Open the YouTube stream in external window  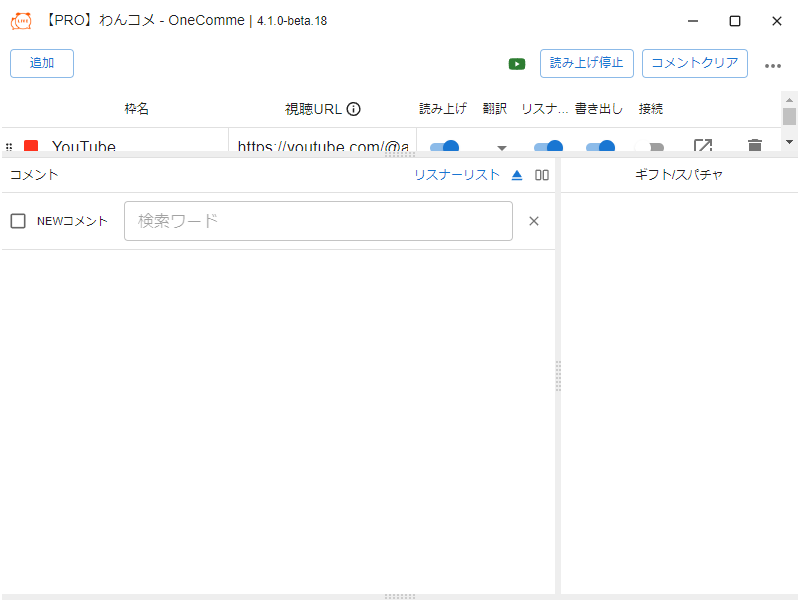tap(703, 146)
